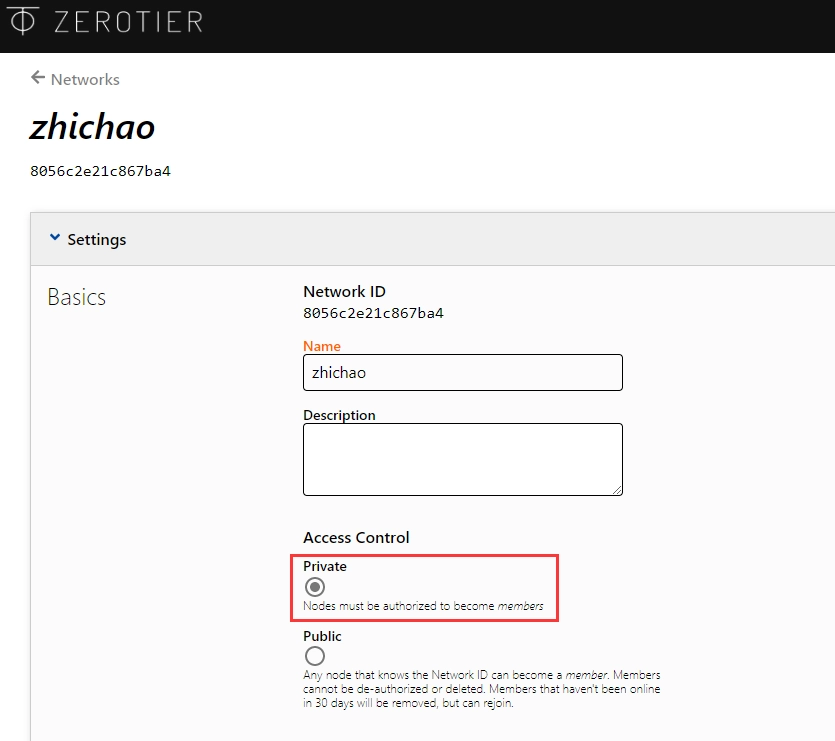The width and height of the screenshot is (835, 741).
Task: Click the Description field label
Action: point(339,415)
